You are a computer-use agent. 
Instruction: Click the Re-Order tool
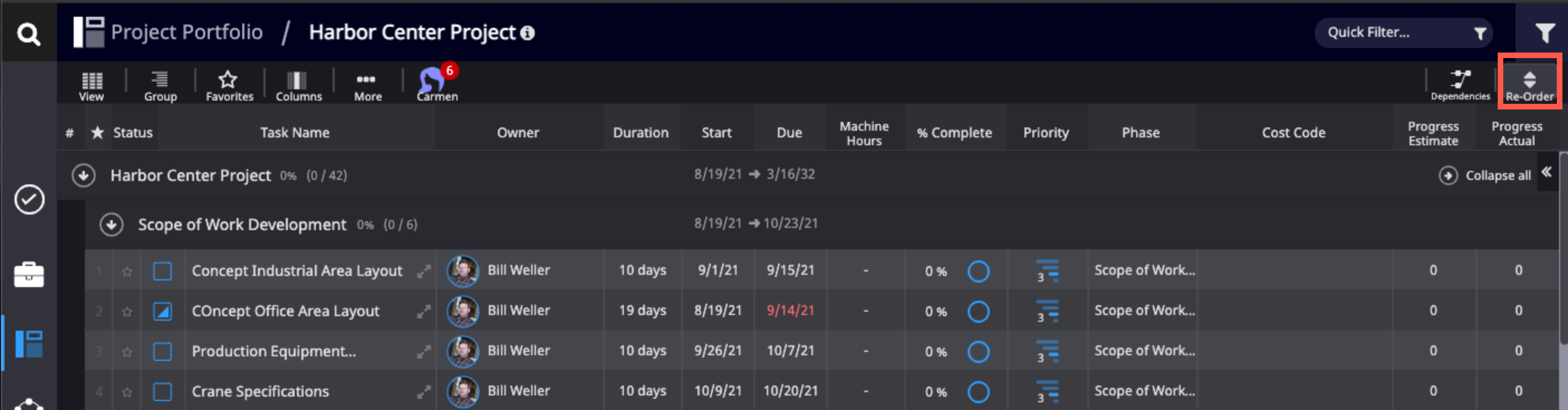click(1529, 86)
